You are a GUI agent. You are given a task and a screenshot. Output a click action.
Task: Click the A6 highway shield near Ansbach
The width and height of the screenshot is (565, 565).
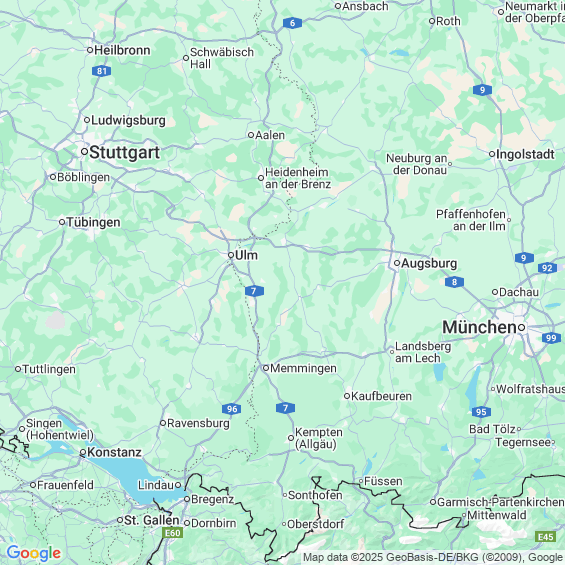292,23
